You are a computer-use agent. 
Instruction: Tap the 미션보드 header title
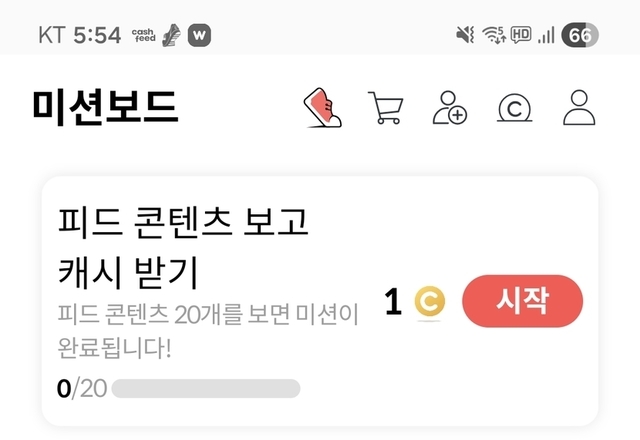[105, 107]
